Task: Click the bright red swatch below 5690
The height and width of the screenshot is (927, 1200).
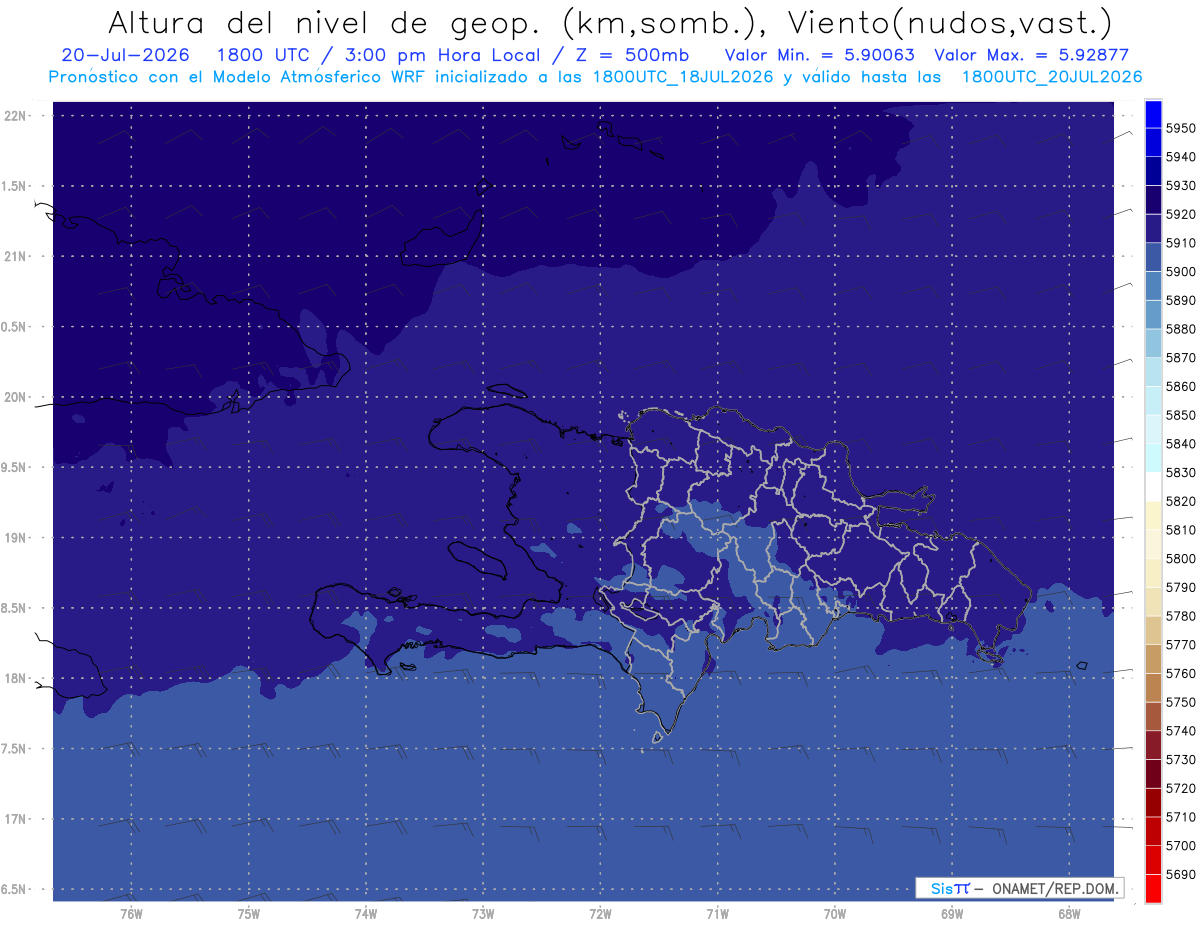Action: tap(1153, 888)
